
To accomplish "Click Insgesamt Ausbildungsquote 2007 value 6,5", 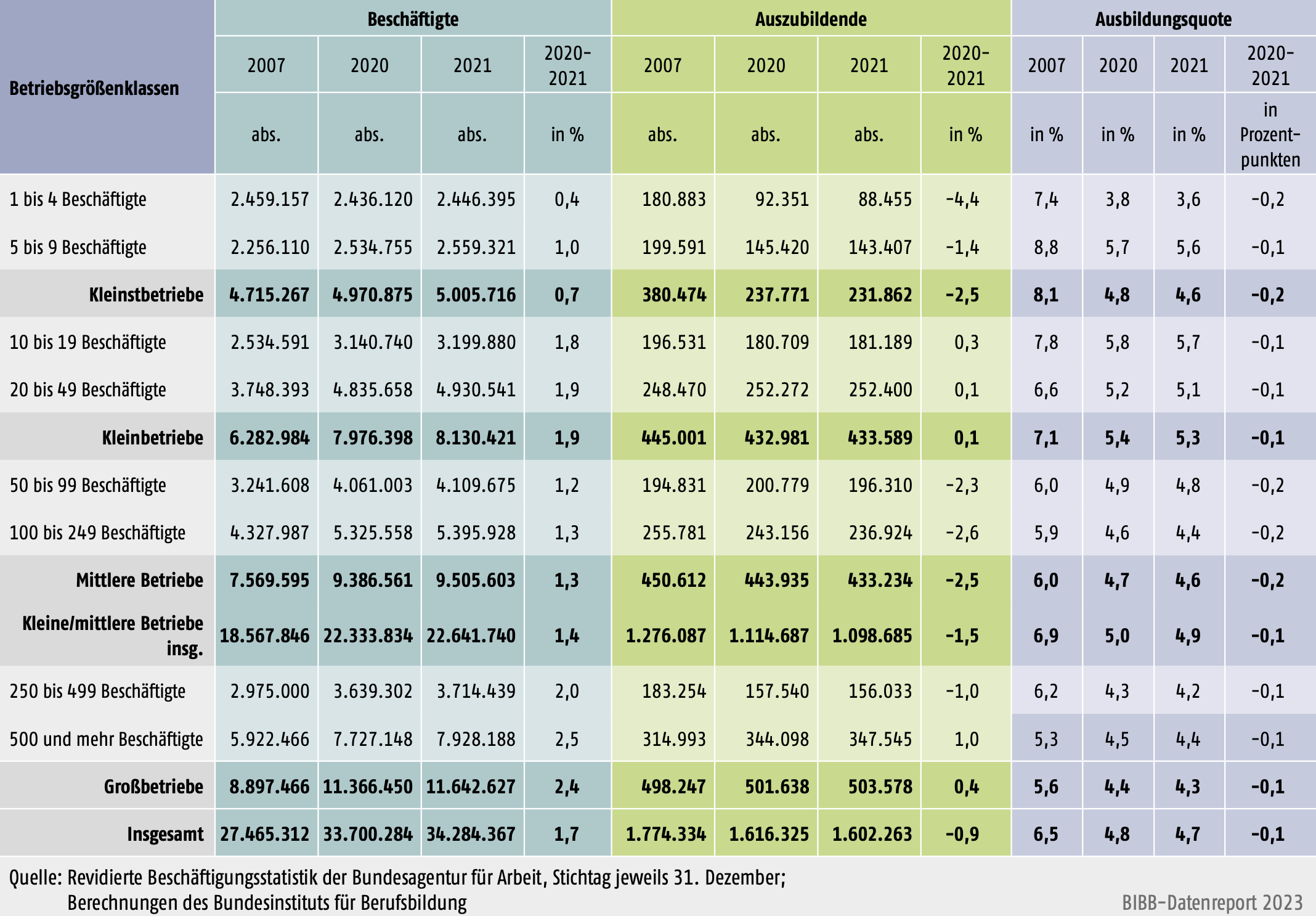I will click(x=1046, y=834).
